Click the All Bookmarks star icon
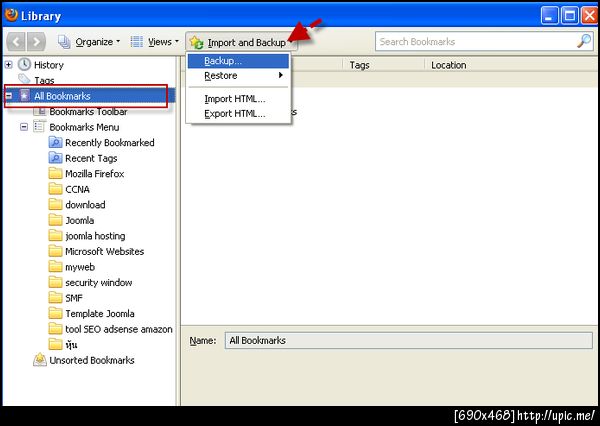The image size is (600, 426). point(24,96)
